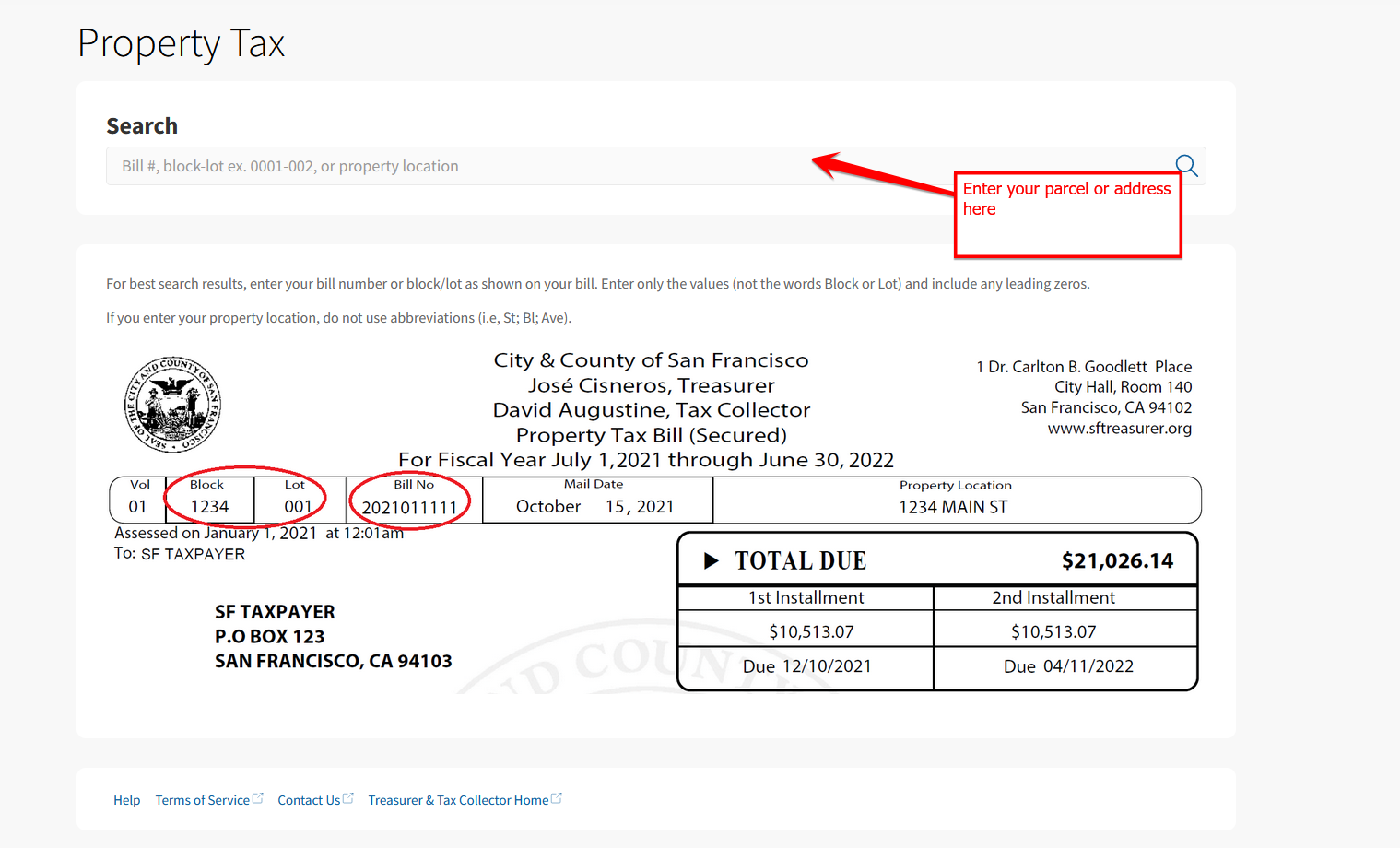Click the total due amount $21,026.14
The image size is (1400, 848).
coord(1117,561)
